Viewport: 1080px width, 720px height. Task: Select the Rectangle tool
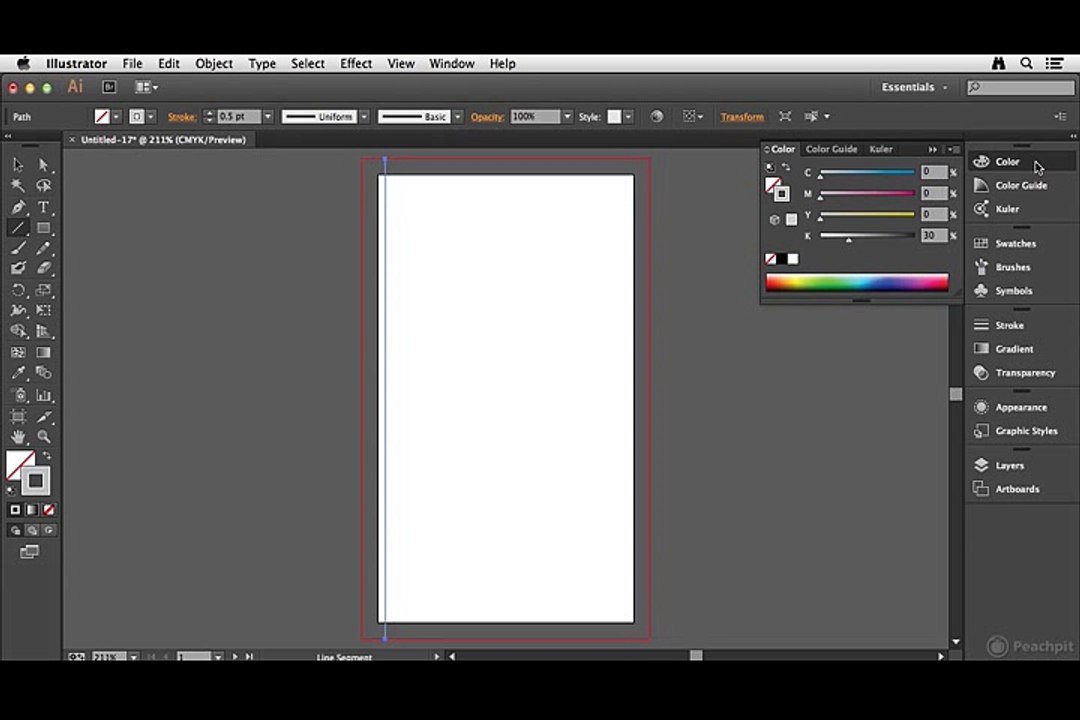43,227
